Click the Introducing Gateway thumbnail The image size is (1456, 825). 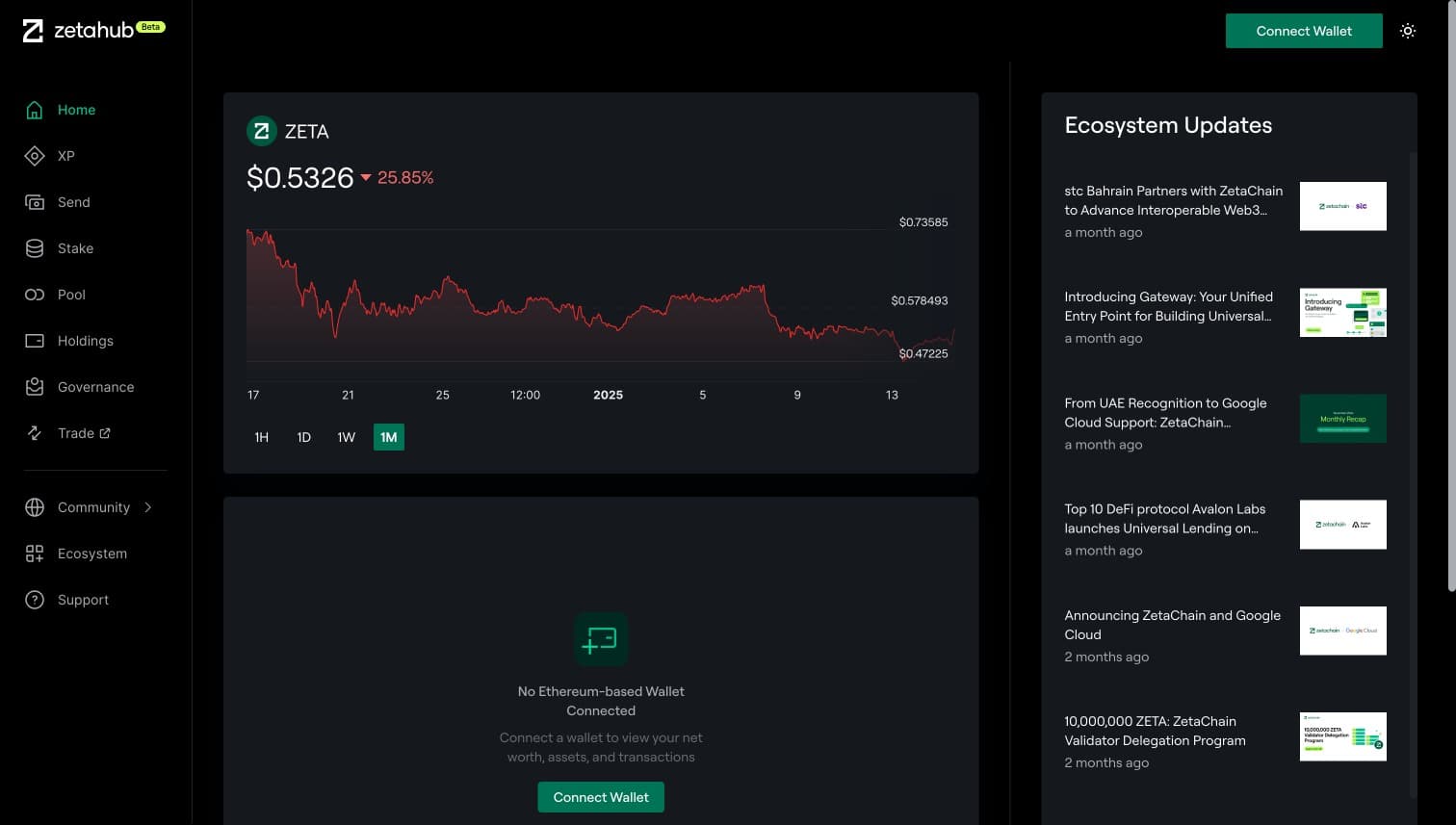click(x=1343, y=312)
